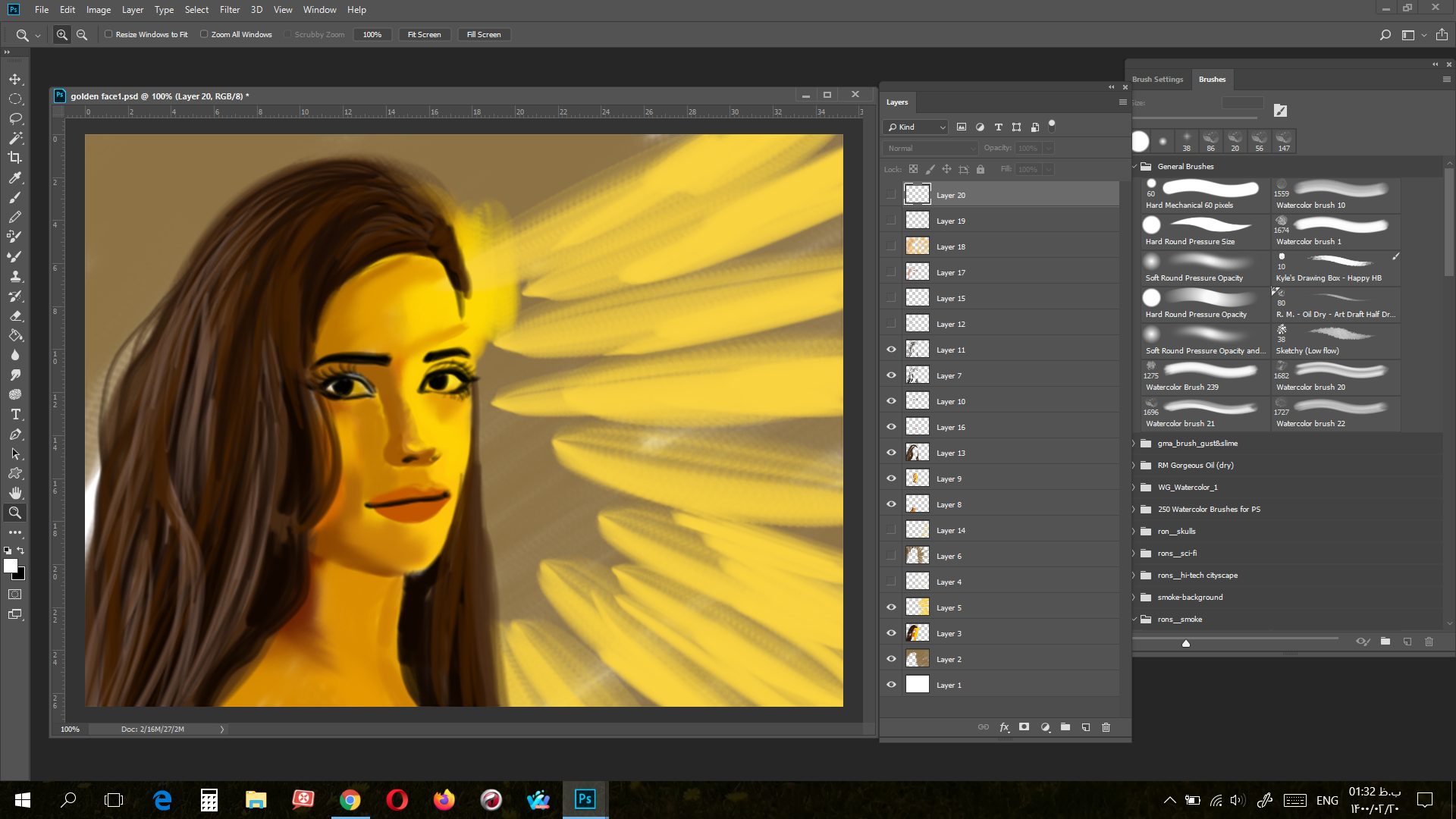Image resolution: width=1456 pixels, height=819 pixels.
Task: Hide Layer 3
Action: tap(891, 633)
